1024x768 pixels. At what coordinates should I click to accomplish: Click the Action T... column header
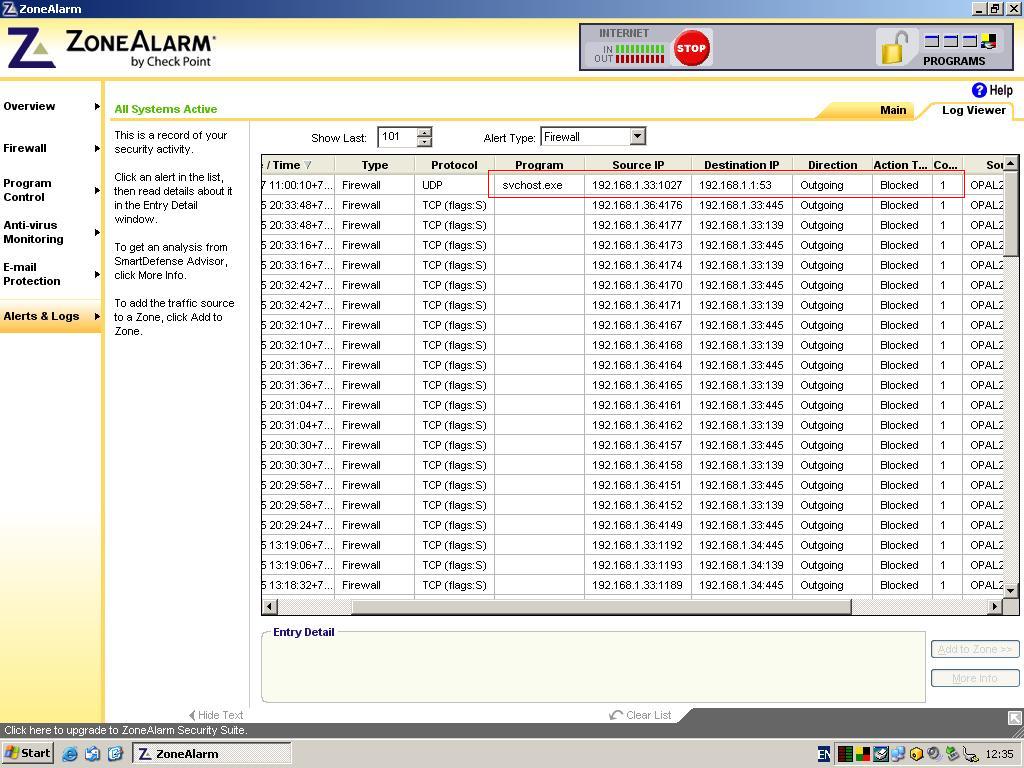click(x=902, y=165)
